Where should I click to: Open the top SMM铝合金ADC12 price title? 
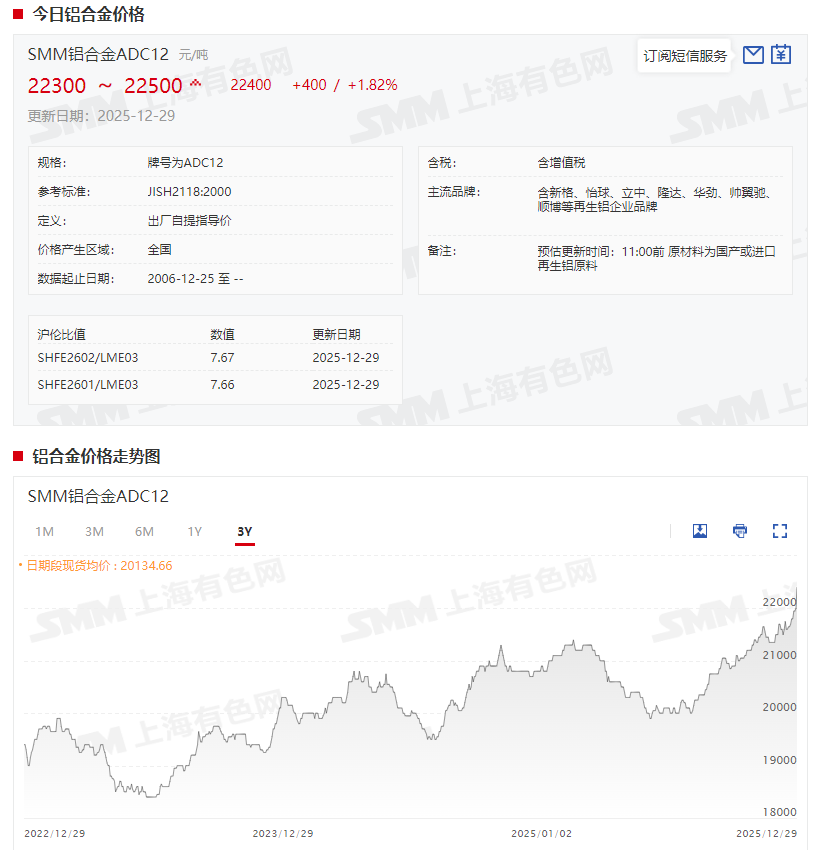[98, 54]
